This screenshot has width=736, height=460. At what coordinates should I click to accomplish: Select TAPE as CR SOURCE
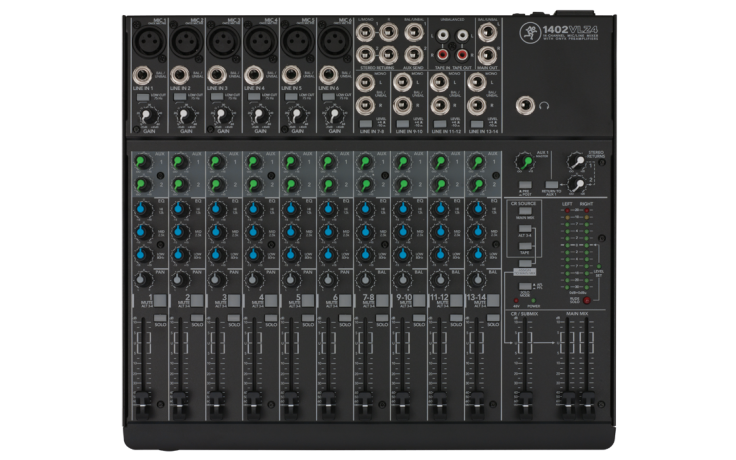click(525, 246)
